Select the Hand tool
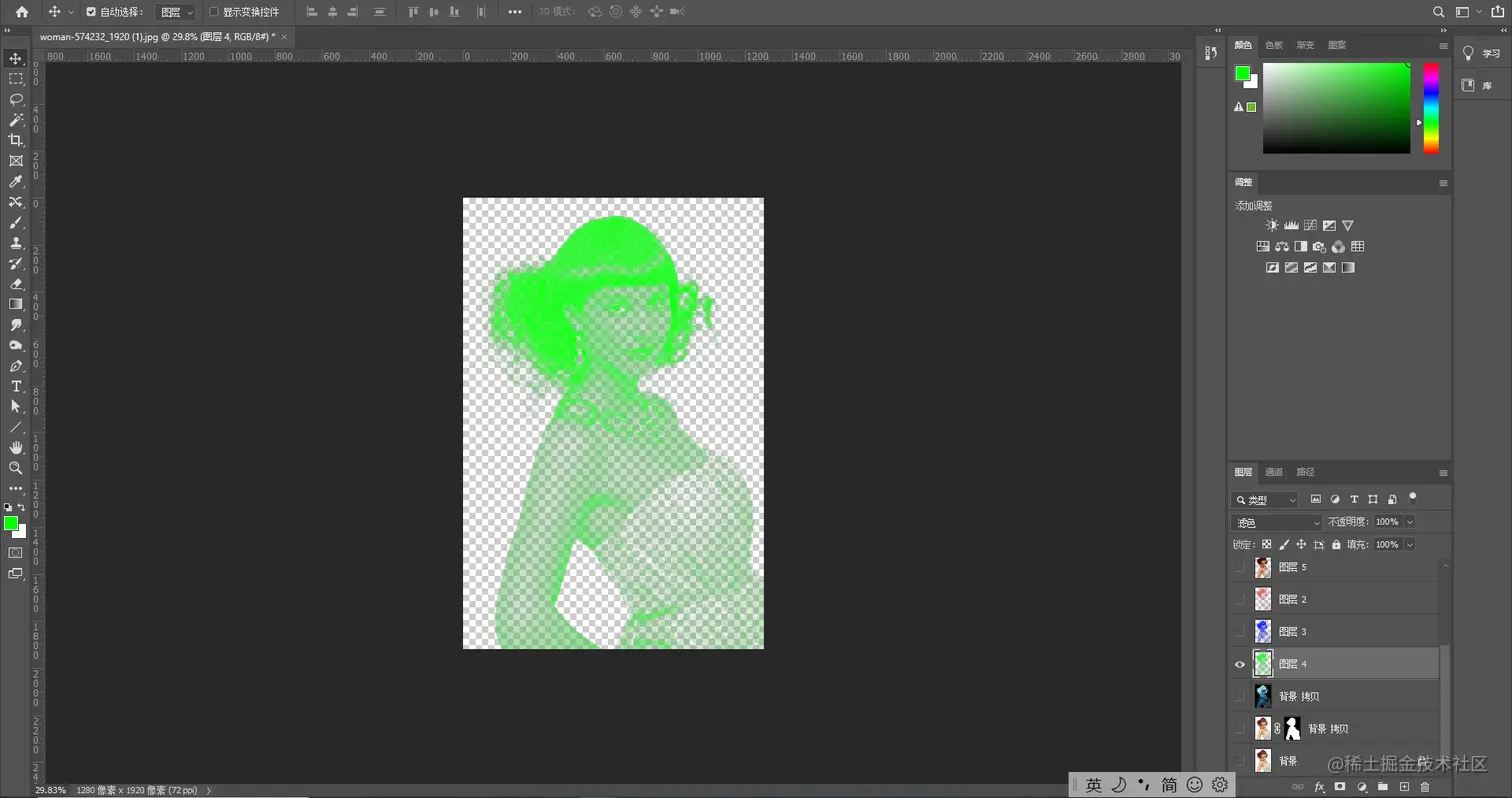Viewport: 1512px width, 798px height. 16,447
